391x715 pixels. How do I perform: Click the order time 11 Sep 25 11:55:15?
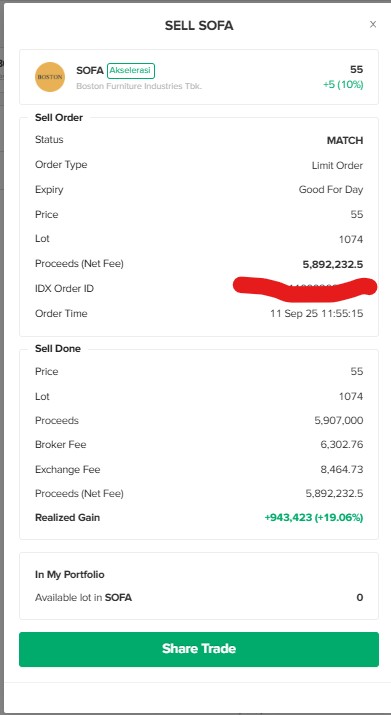tap(317, 314)
